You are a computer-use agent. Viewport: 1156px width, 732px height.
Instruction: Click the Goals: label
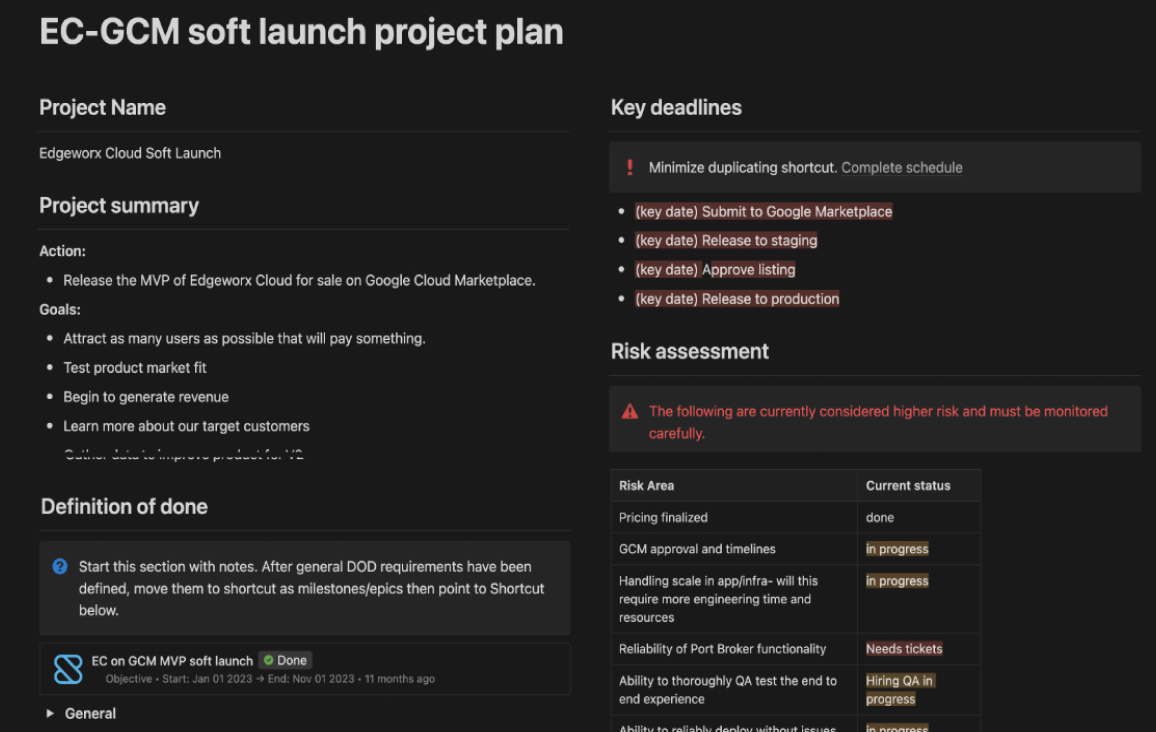[60, 310]
